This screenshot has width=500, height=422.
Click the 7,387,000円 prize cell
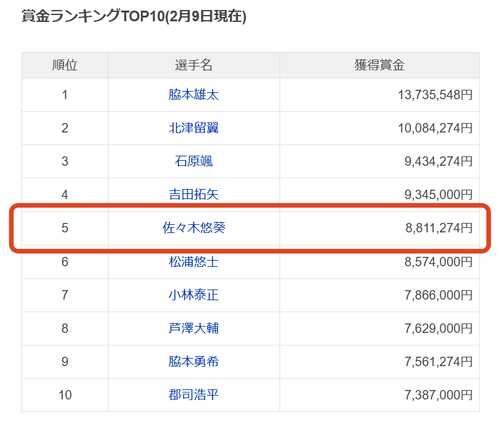point(379,395)
